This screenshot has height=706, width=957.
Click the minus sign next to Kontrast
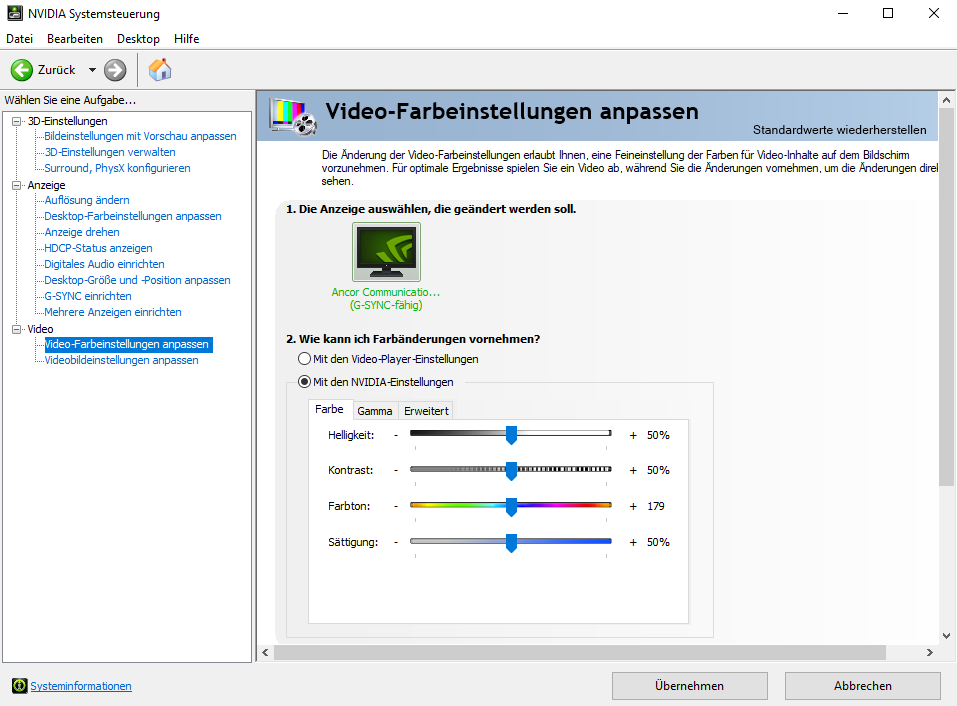396,470
